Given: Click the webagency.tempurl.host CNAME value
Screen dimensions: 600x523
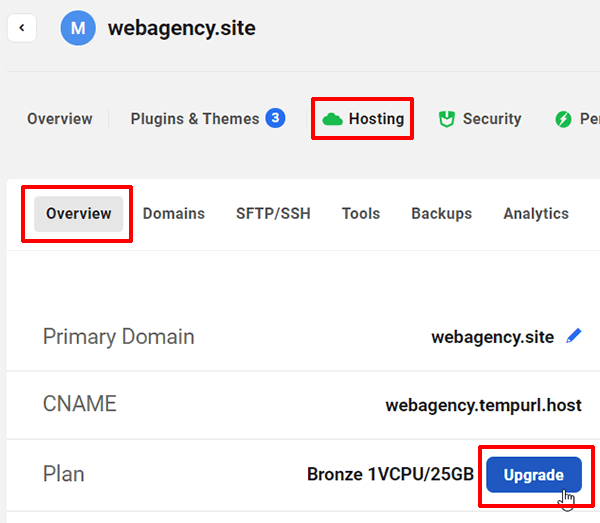Looking at the screenshot, I should click(x=483, y=406).
